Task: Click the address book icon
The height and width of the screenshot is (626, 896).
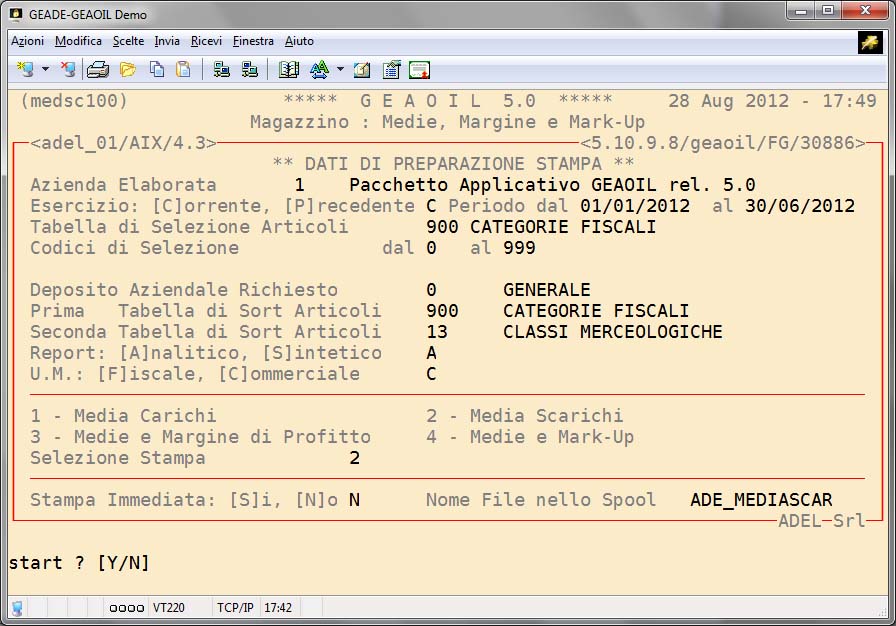Action: pos(289,70)
